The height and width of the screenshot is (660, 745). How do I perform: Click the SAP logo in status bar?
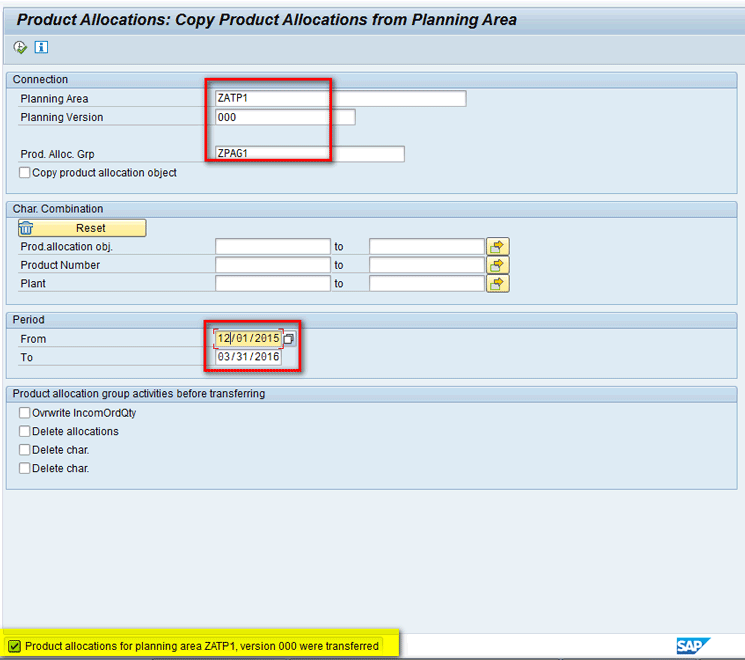tap(692, 646)
